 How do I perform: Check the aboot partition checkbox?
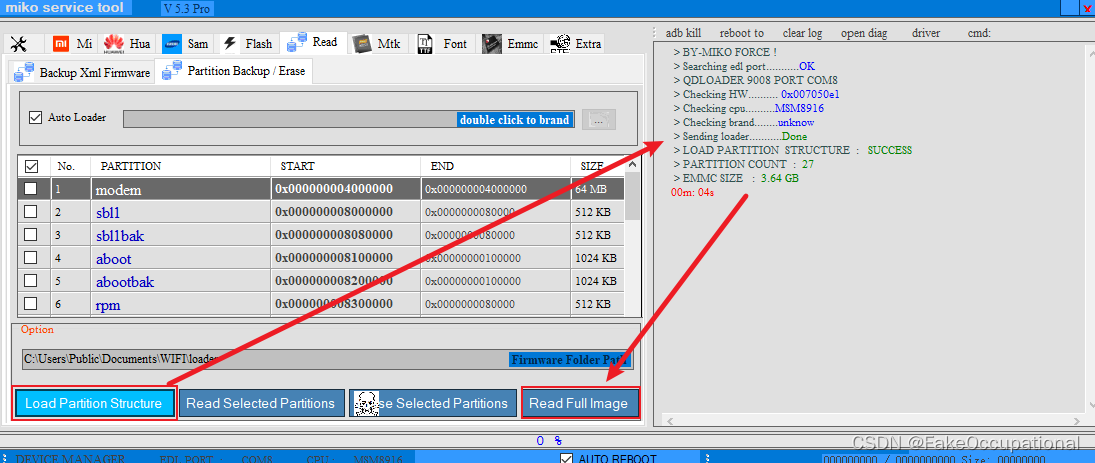point(31,258)
